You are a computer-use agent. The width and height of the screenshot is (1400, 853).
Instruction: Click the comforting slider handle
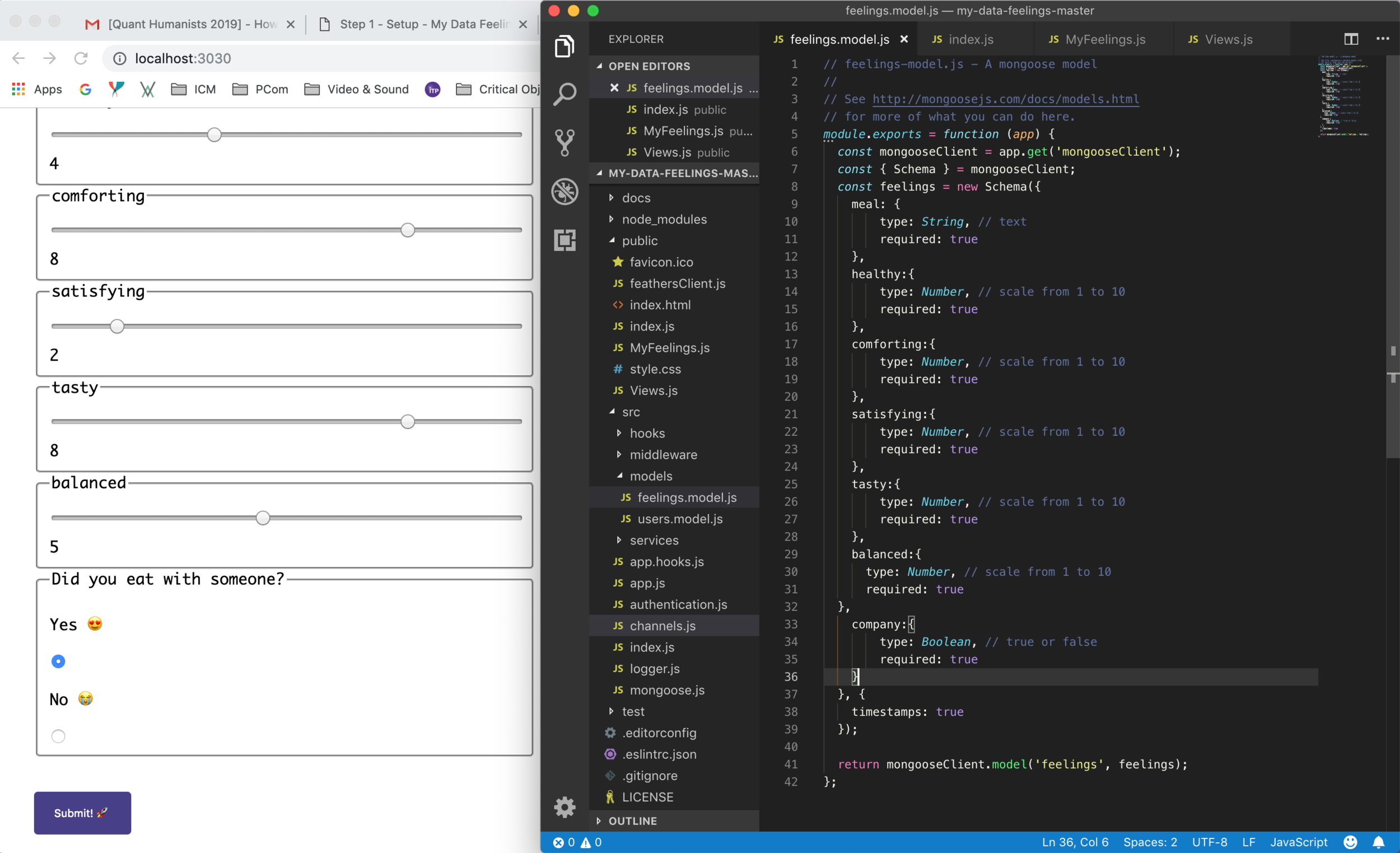click(407, 230)
